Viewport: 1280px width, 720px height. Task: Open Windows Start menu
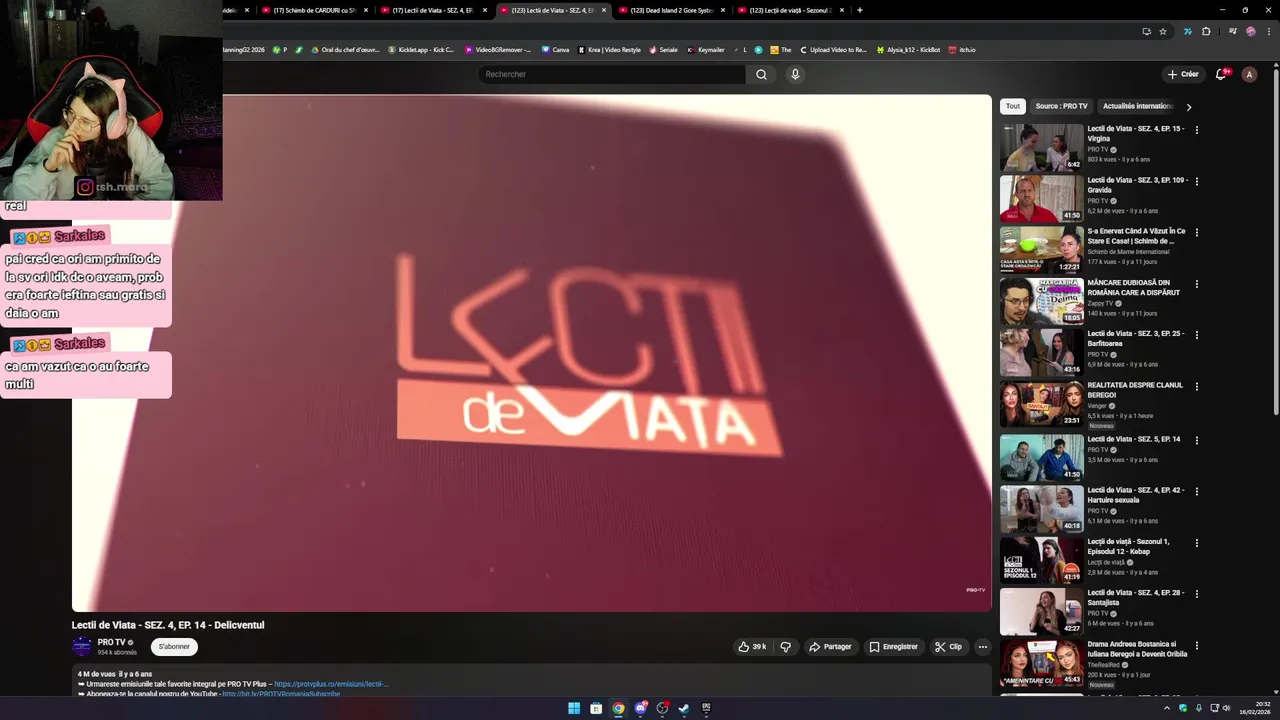574,708
